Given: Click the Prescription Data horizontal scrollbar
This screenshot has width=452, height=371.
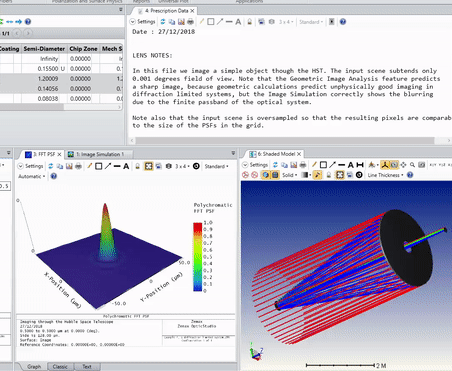Looking at the screenshot, I should pos(285,141).
